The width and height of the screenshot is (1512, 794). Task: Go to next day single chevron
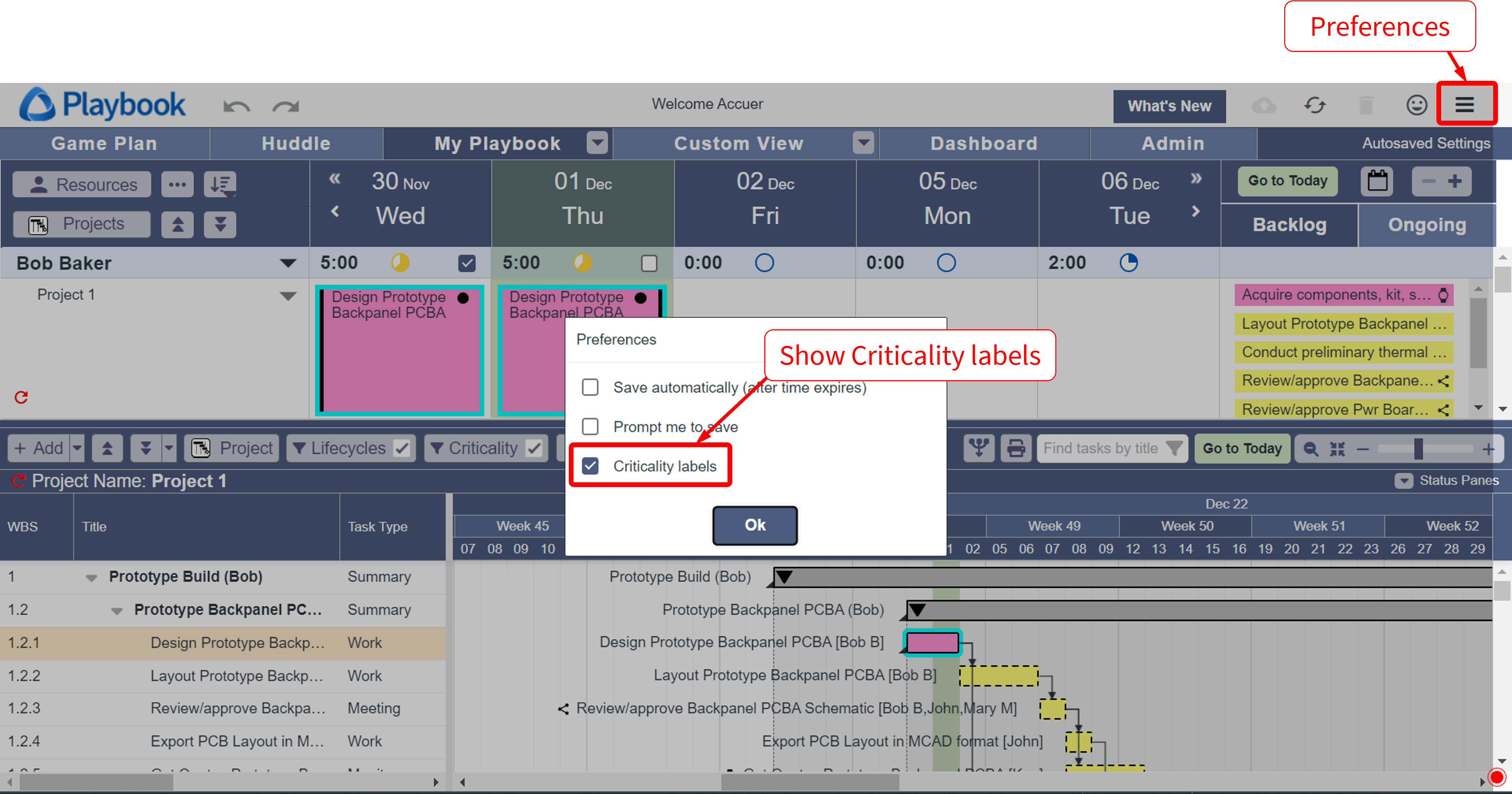tap(1196, 211)
